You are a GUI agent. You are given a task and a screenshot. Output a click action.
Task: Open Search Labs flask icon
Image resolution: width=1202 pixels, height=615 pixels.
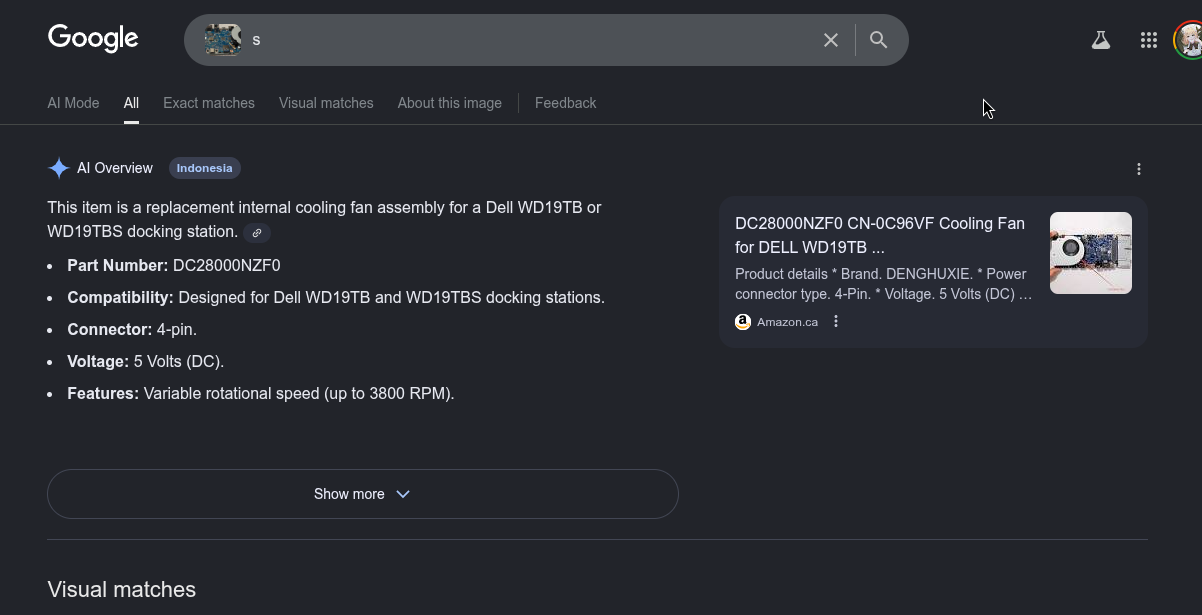tap(1101, 40)
